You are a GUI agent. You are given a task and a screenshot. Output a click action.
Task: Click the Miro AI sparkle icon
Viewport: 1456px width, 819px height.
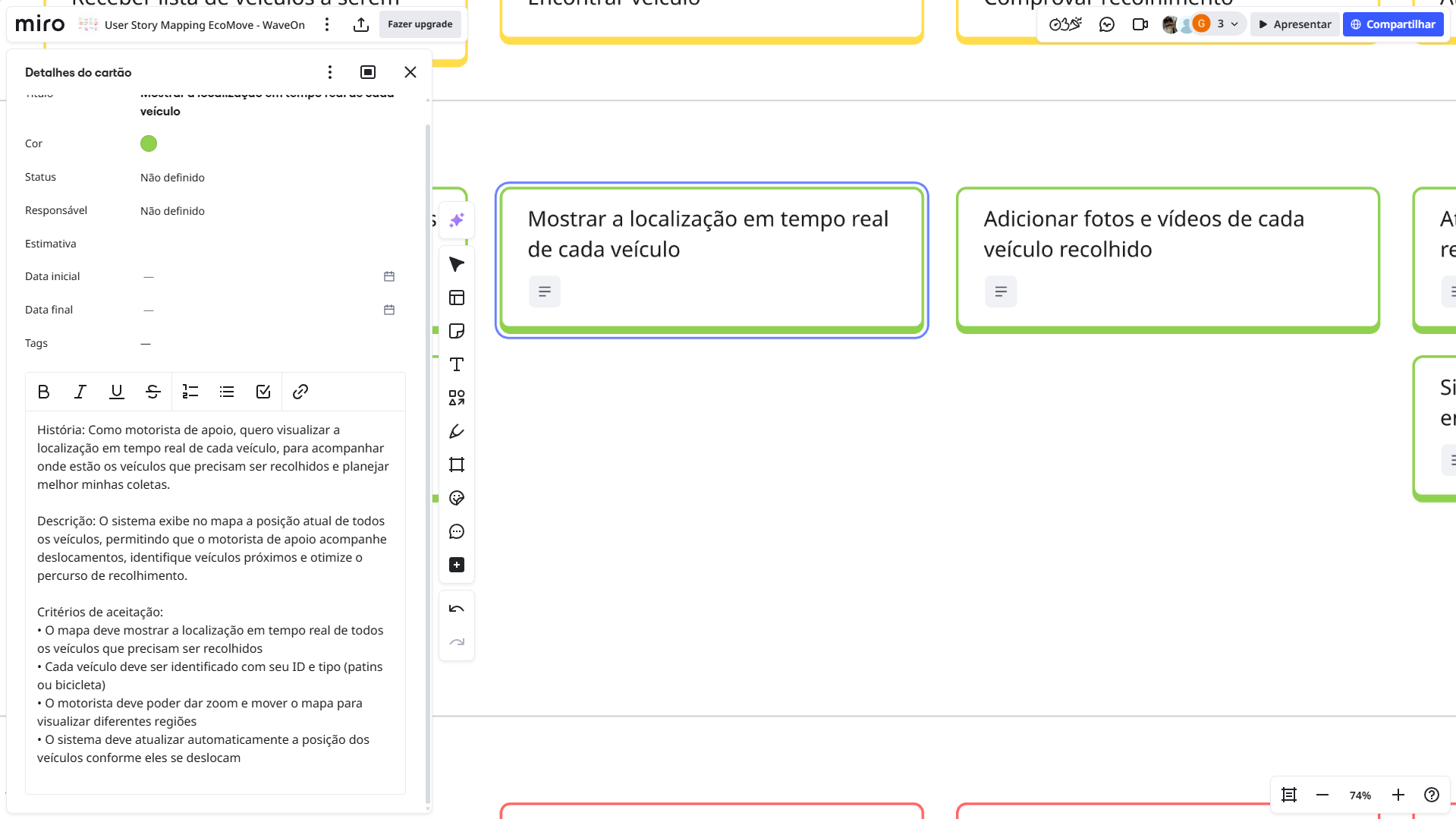(x=456, y=220)
